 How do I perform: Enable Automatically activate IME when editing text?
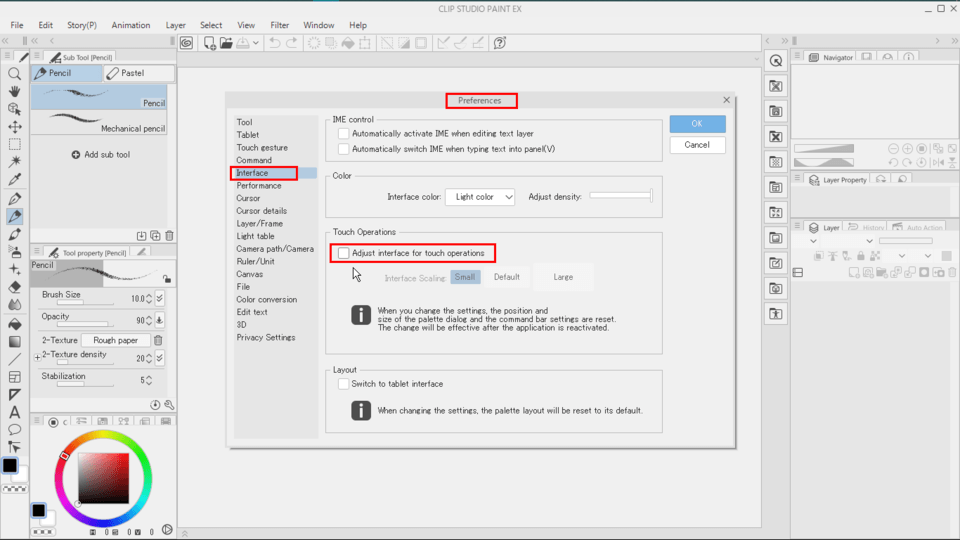click(343, 133)
